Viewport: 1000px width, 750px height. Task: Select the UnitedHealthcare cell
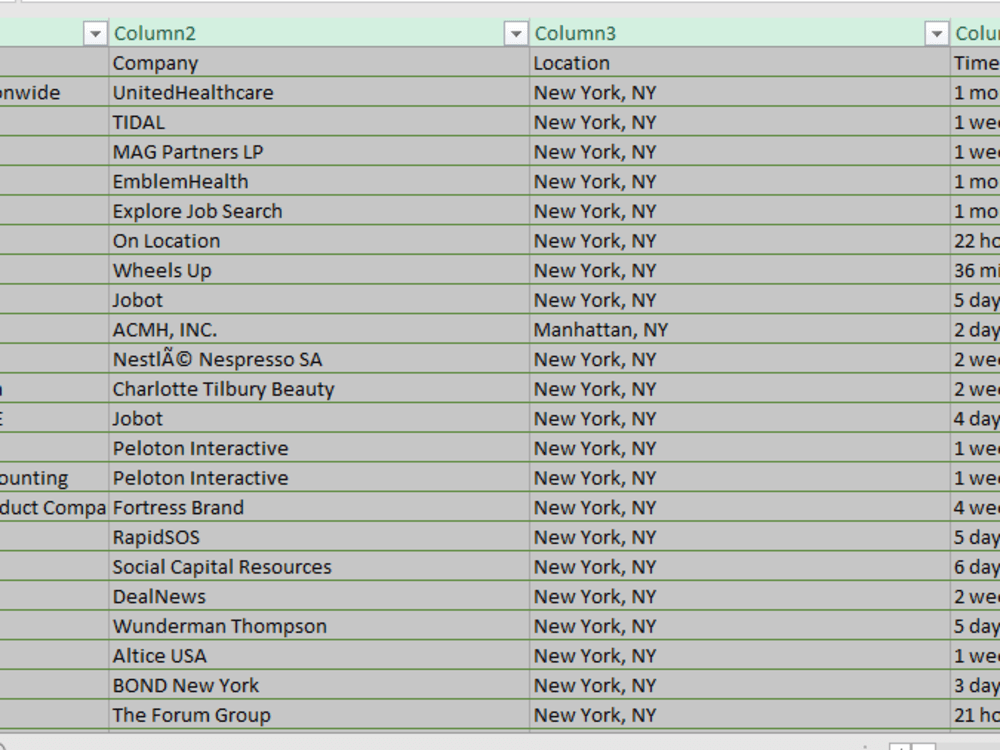coord(319,92)
